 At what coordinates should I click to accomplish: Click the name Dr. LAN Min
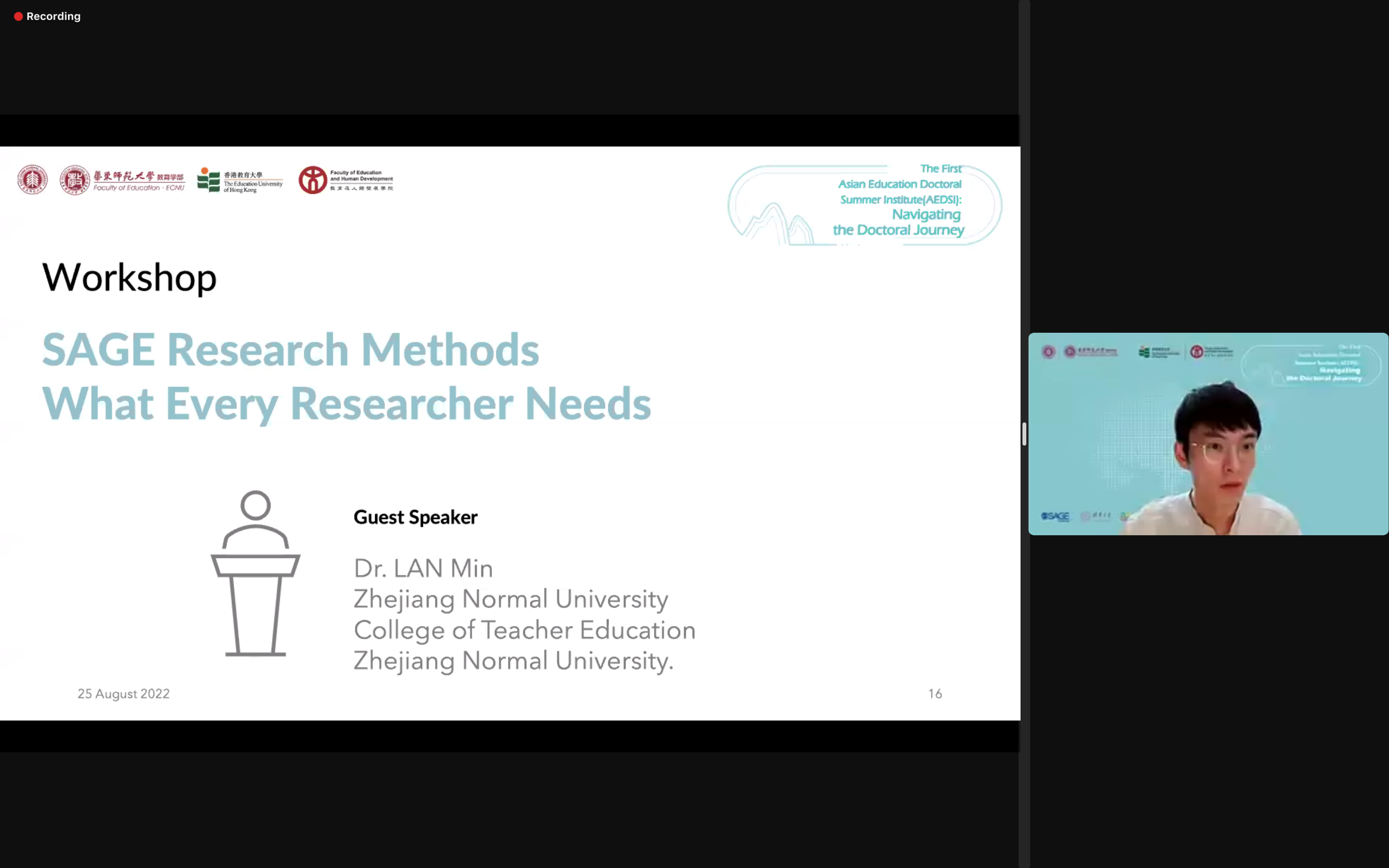pyautogui.click(x=423, y=569)
